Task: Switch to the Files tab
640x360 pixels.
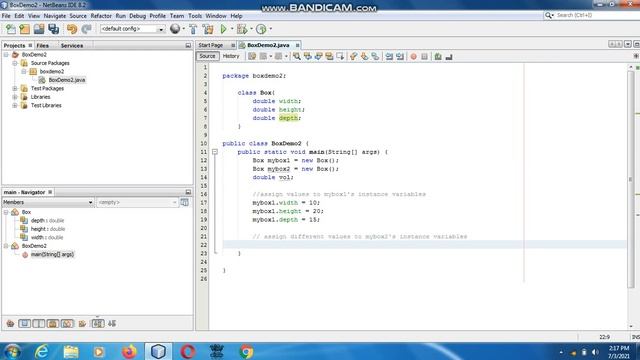Action: click(x=42, y=45)
